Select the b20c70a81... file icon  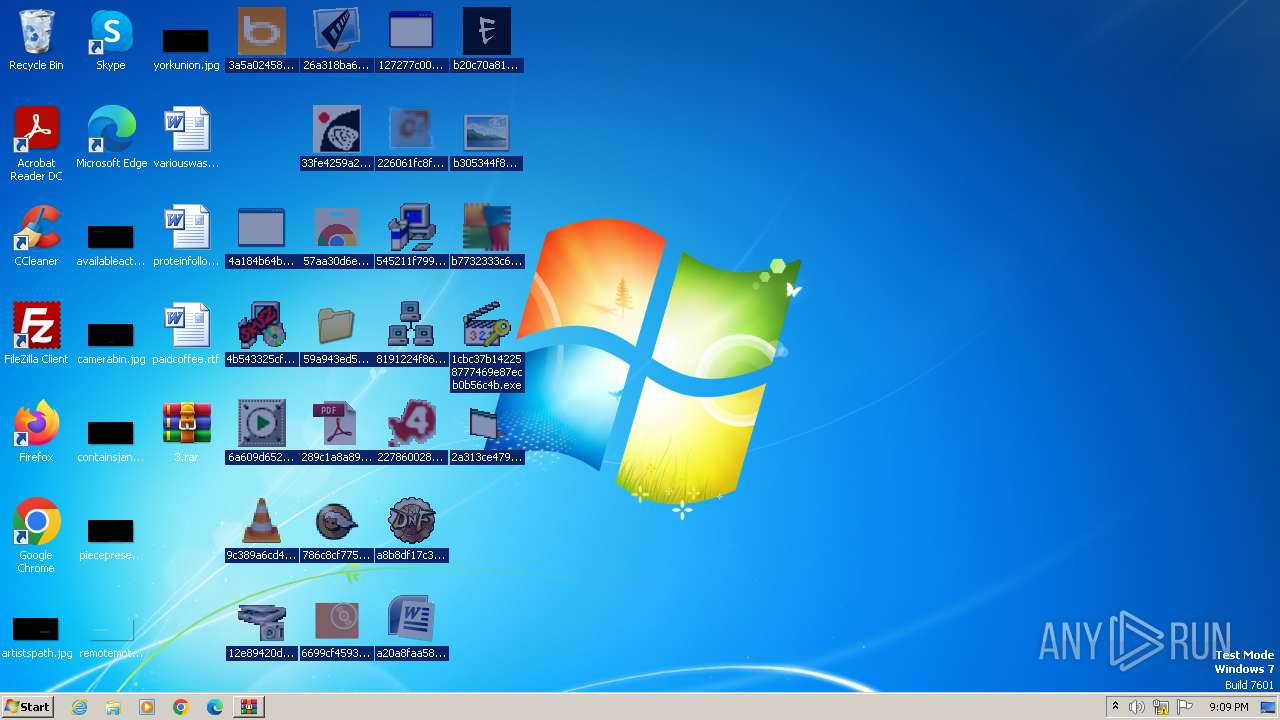coord(487,32)
